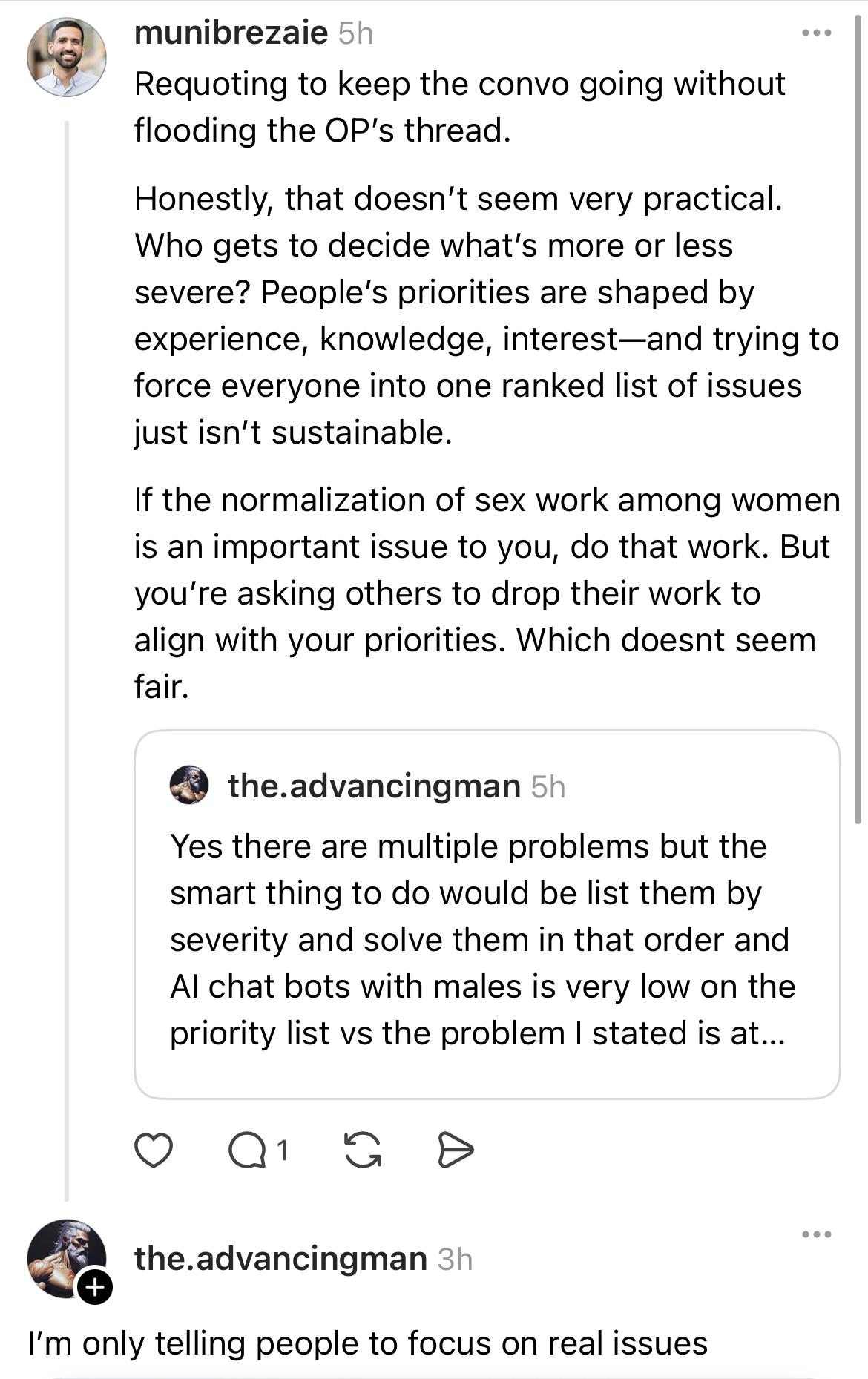The height and width of the screenshot is (1379, 868).
Task: Open replies using the comment bubble icon
Action: [x=247, y=1151]
